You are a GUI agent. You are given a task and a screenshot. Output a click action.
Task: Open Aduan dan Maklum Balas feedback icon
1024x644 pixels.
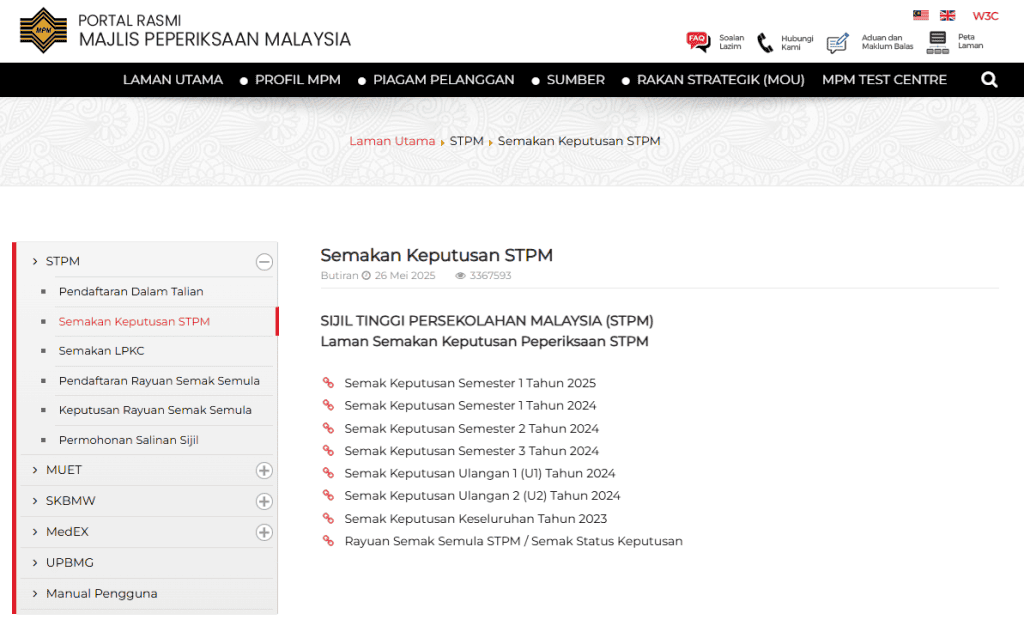pyautogui.click(x=837, y=43)
